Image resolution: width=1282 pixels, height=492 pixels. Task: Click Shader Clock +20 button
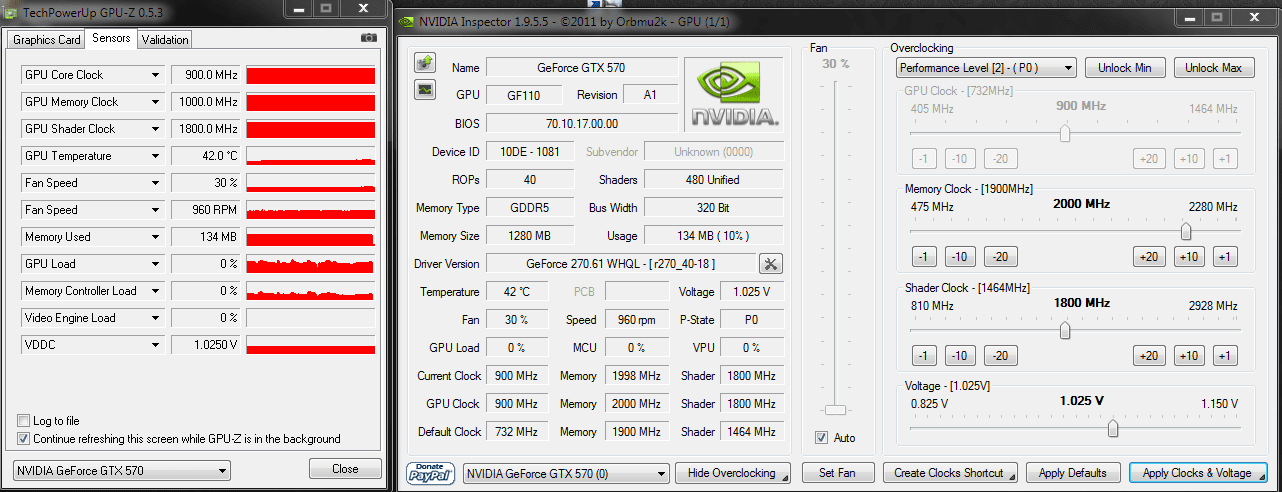click(x=1150, y=356)
